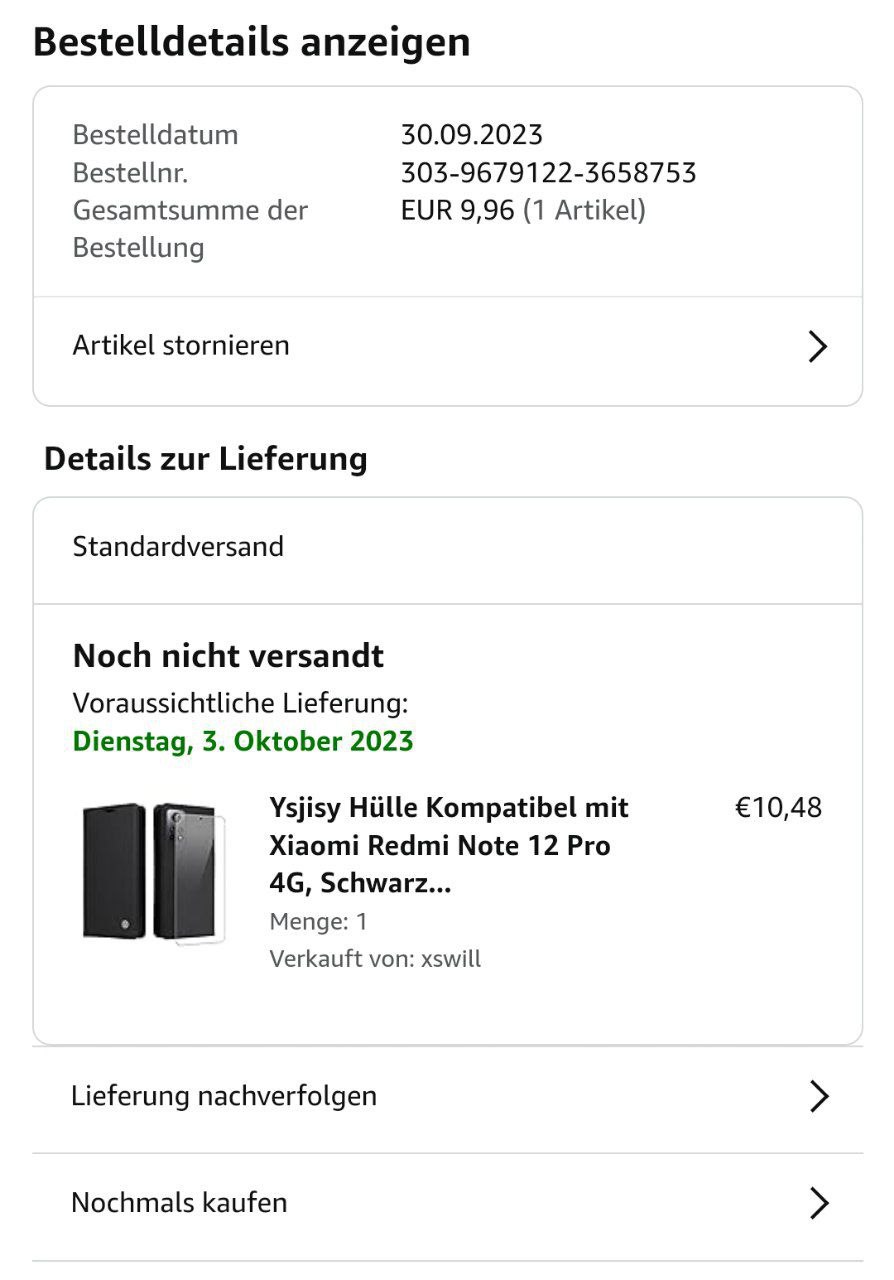Click the seller name xswill
Image resolution: width=894 pixels, height=1280 pixels.
click(450, 959)
